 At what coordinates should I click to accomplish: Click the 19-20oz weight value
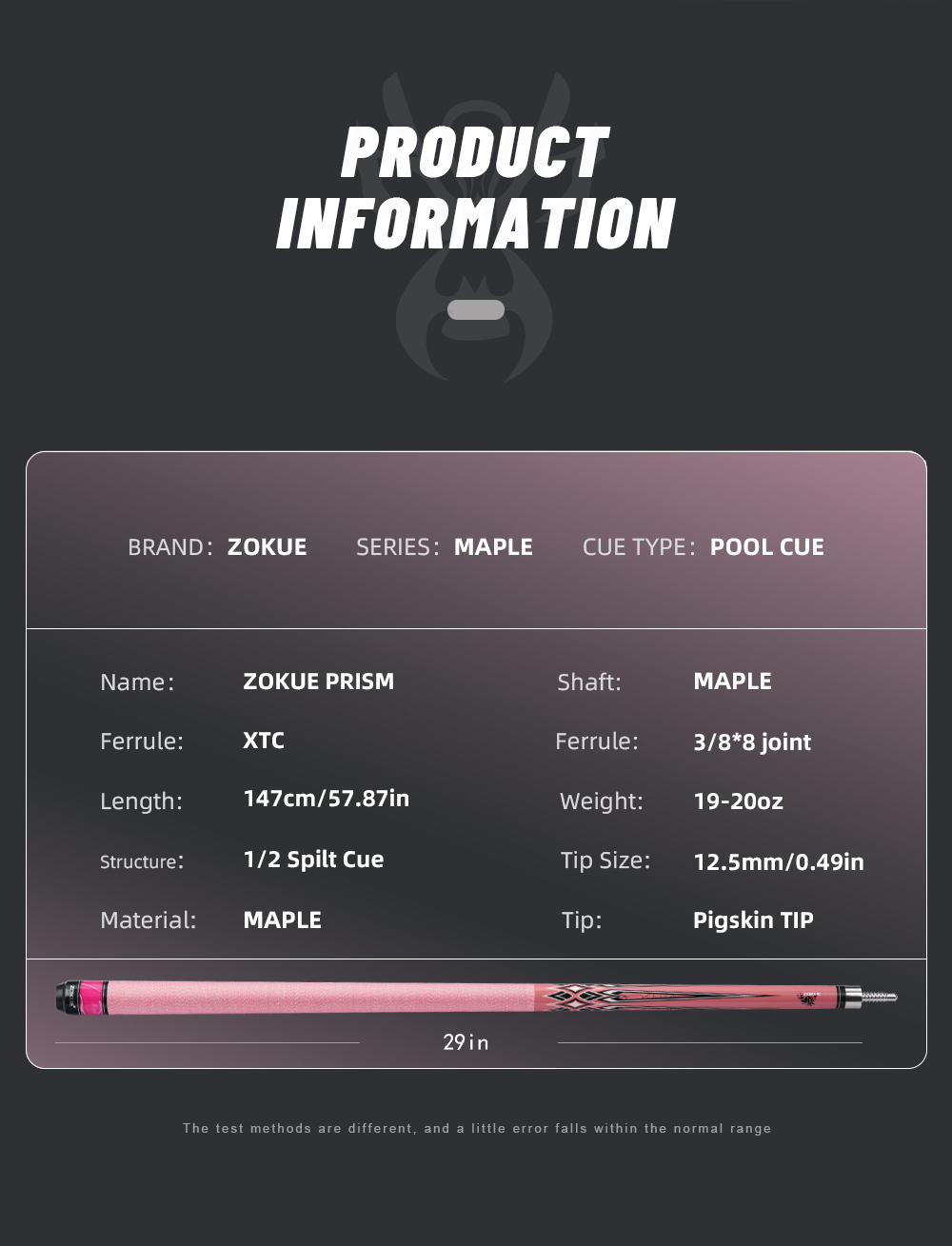pyautogui.click(x=739, y=801)
